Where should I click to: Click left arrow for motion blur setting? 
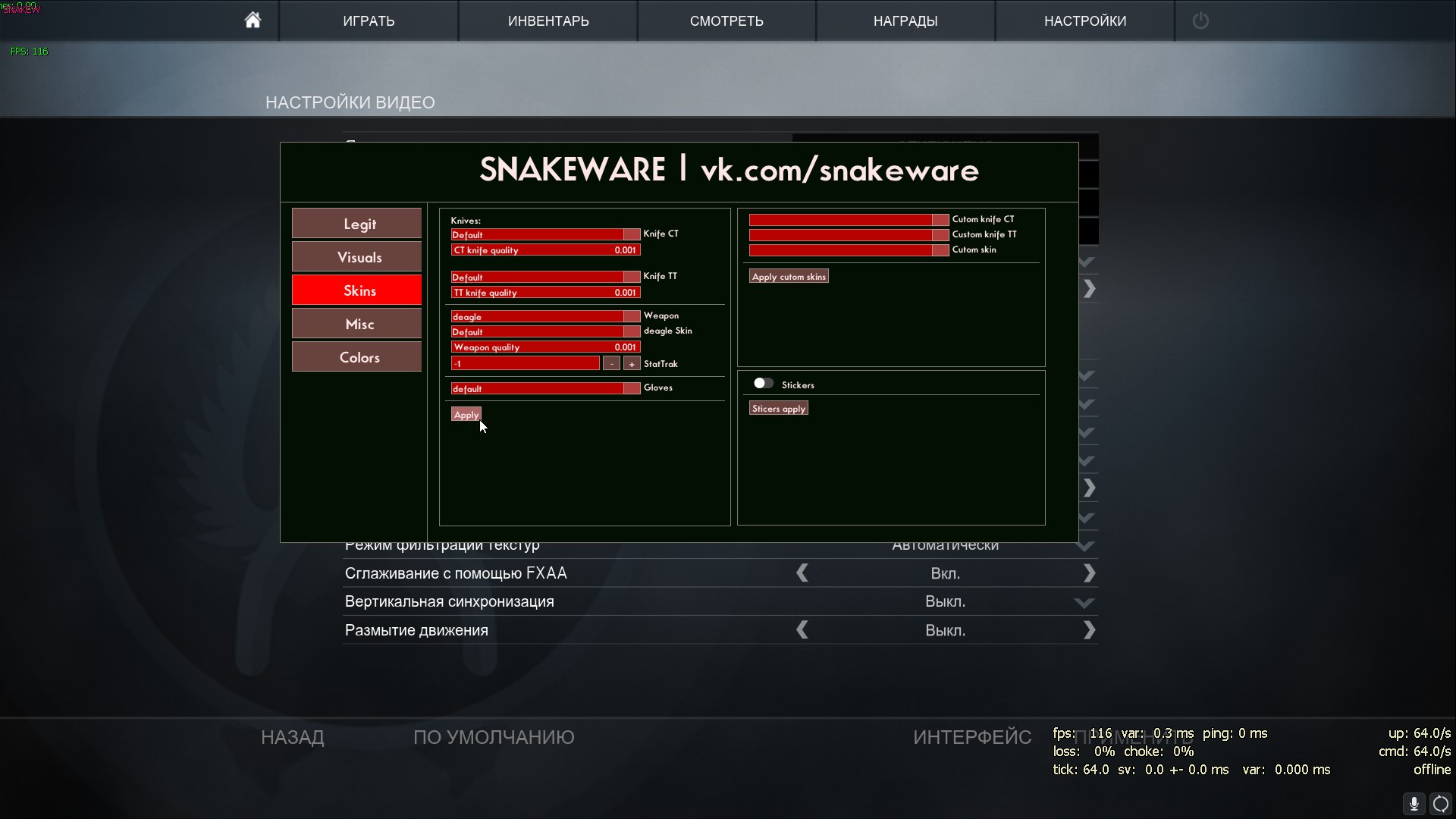pyautogui.click(x=802, y=630)
